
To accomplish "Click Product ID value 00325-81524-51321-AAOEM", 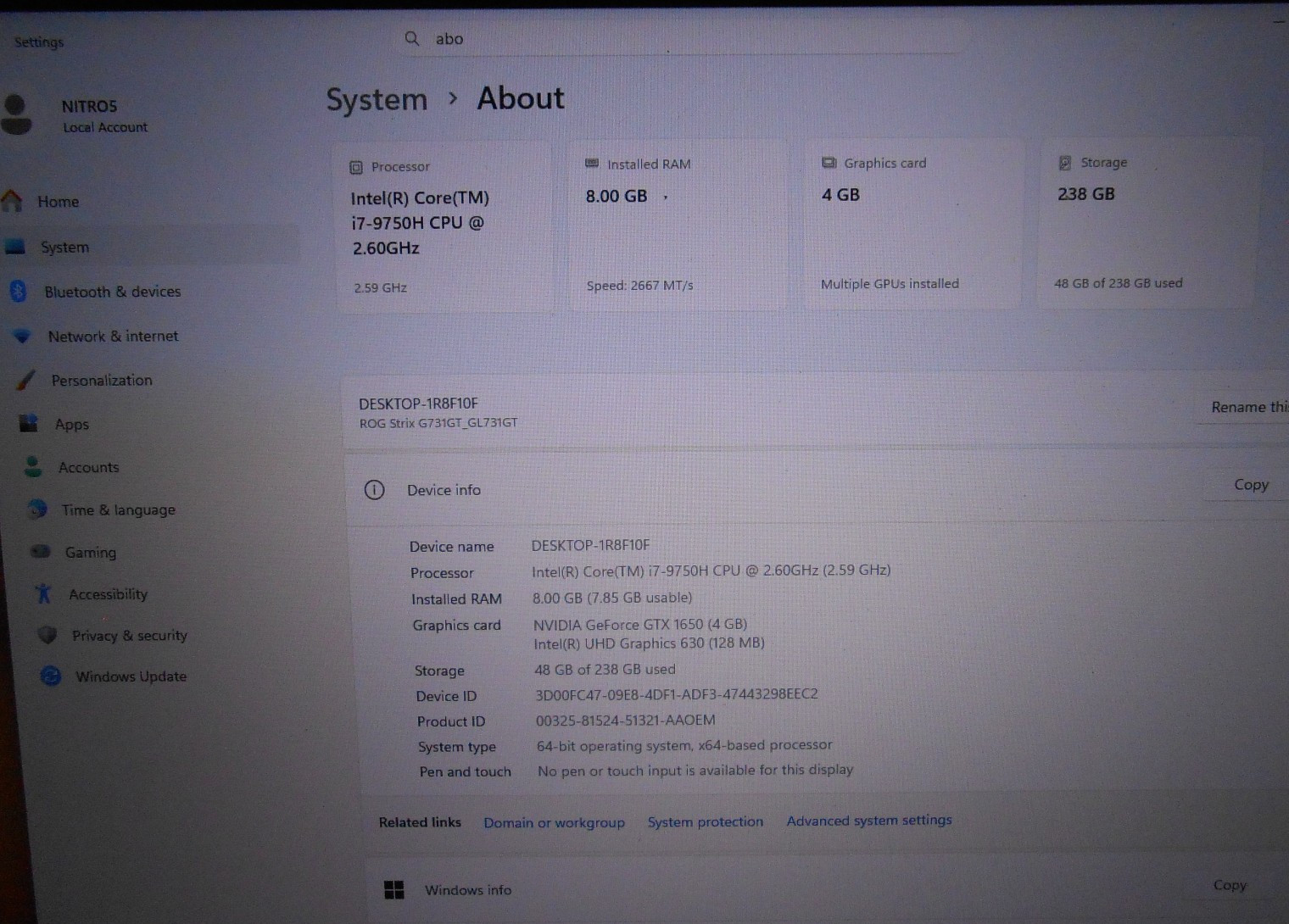I will pyautogui.click(x=625, y=720).
